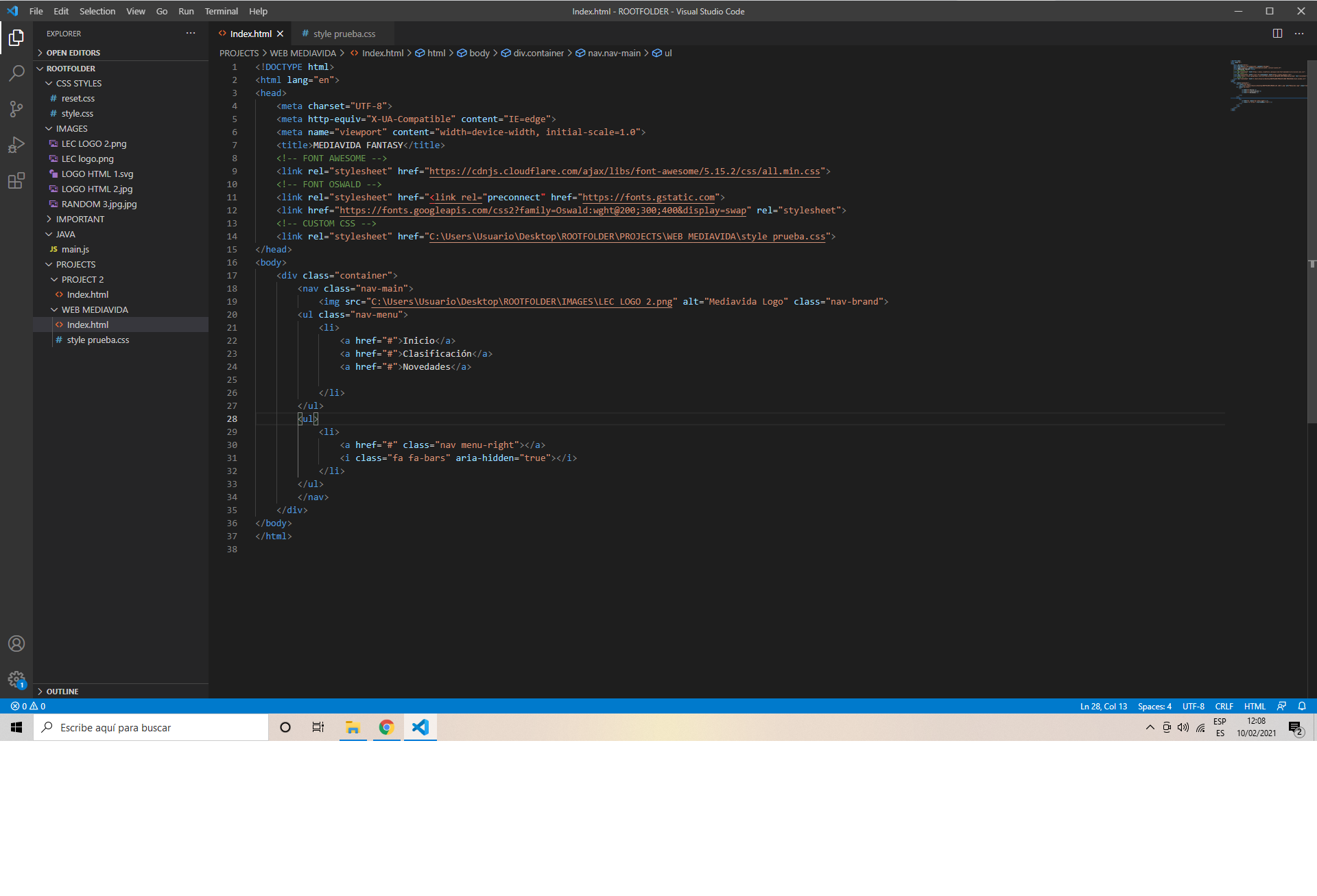The image size is (1317, 896).
Task: Click errors and warnings count indicator
Action: 28,706
